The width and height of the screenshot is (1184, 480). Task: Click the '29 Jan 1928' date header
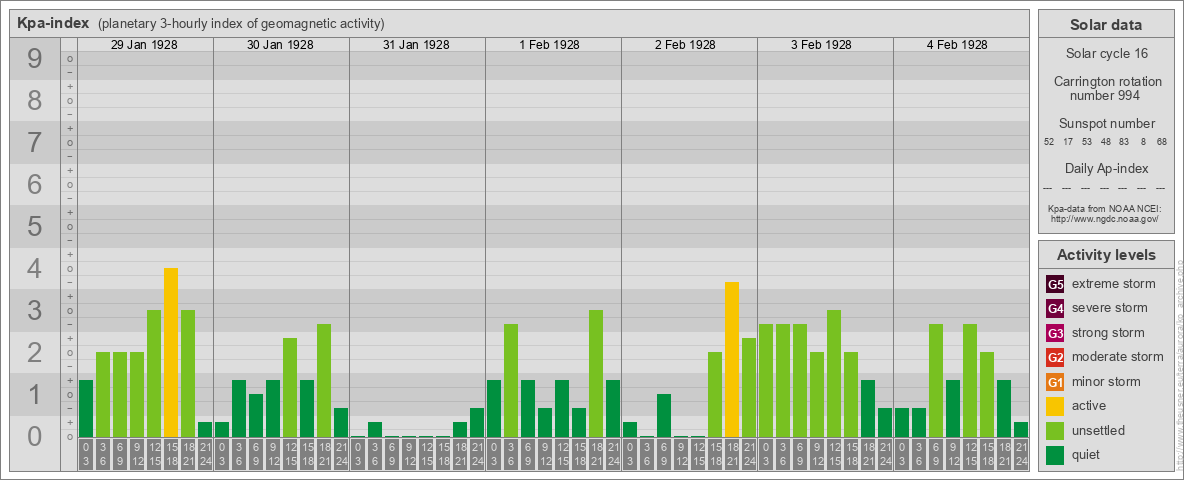[144, 45]
